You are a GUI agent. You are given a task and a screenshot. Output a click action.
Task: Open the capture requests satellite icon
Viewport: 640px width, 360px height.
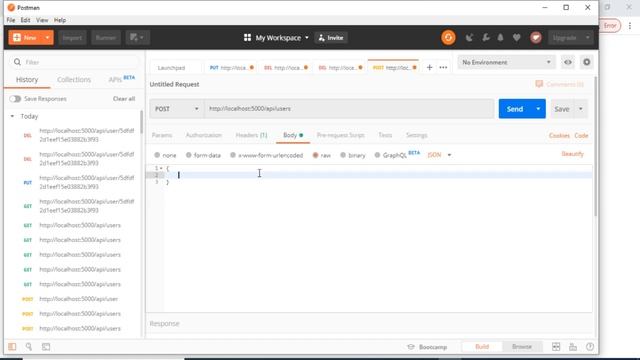tap(469, 38)
